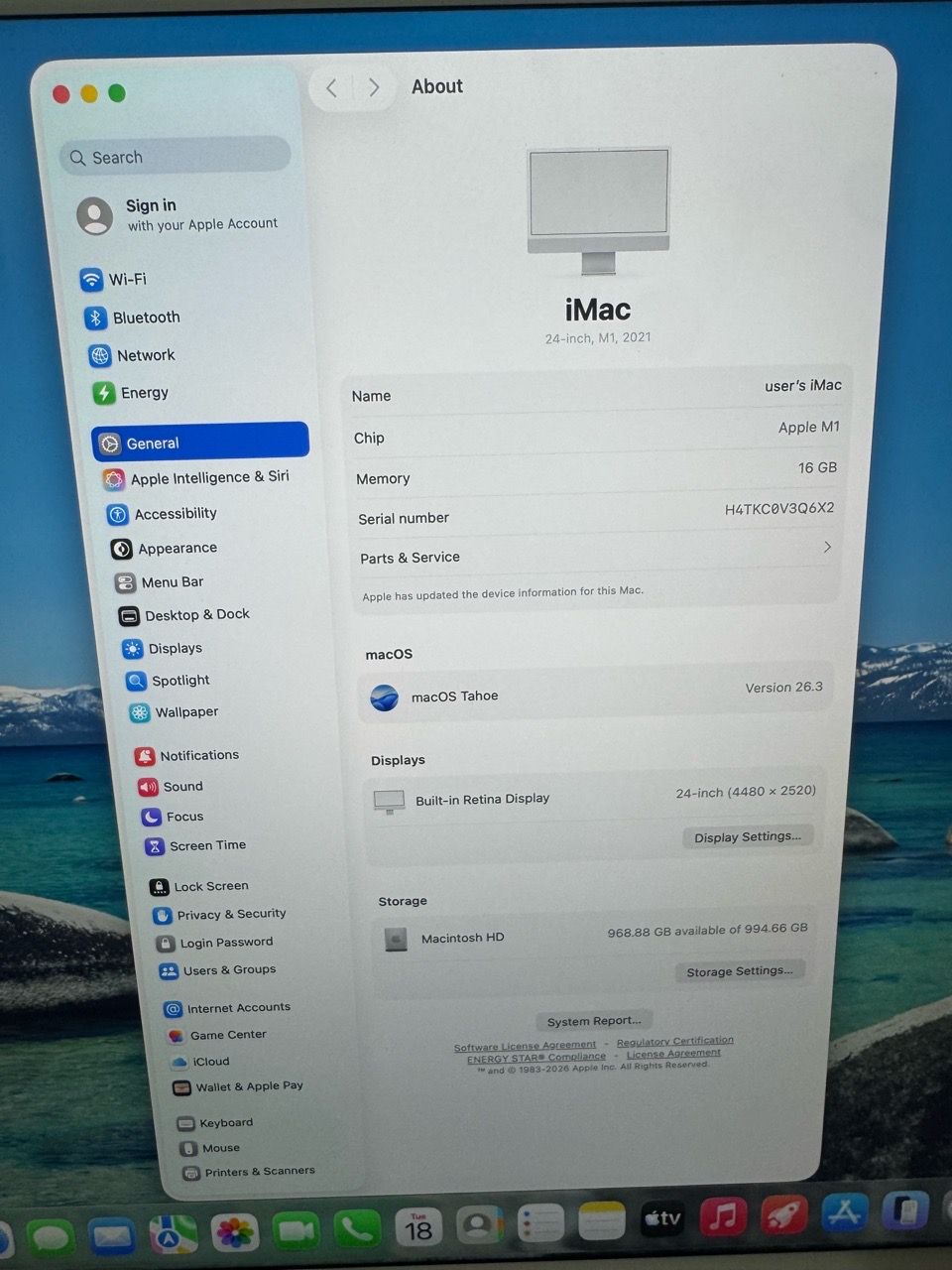The image size is (952, 1270).
Task: Open Mail from the Dock
Action: click(x=112, y=1236)
